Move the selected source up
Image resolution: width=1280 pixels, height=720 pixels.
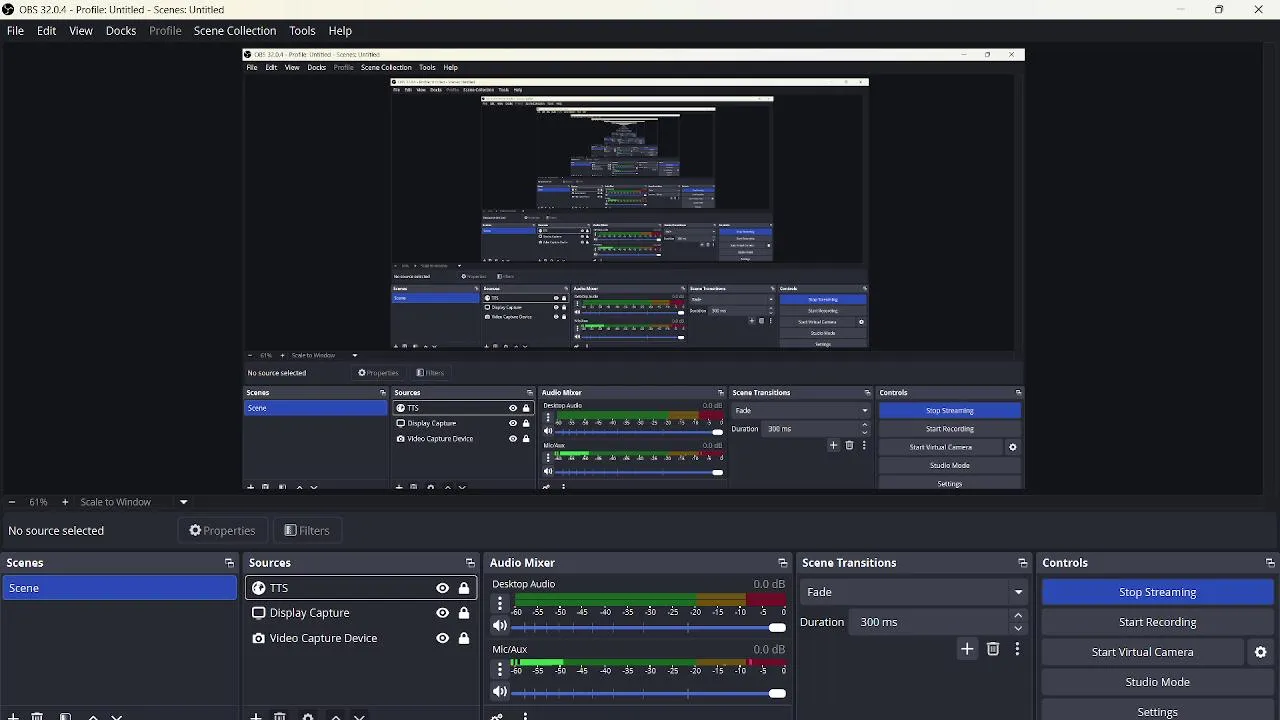point(336,716)
